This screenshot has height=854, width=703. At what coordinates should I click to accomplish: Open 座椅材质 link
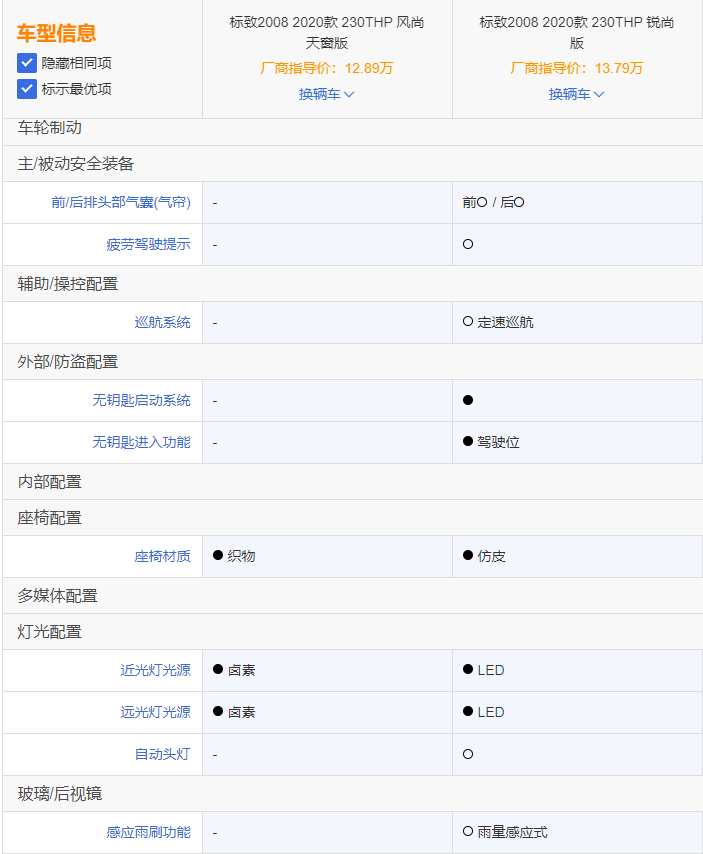162,556
